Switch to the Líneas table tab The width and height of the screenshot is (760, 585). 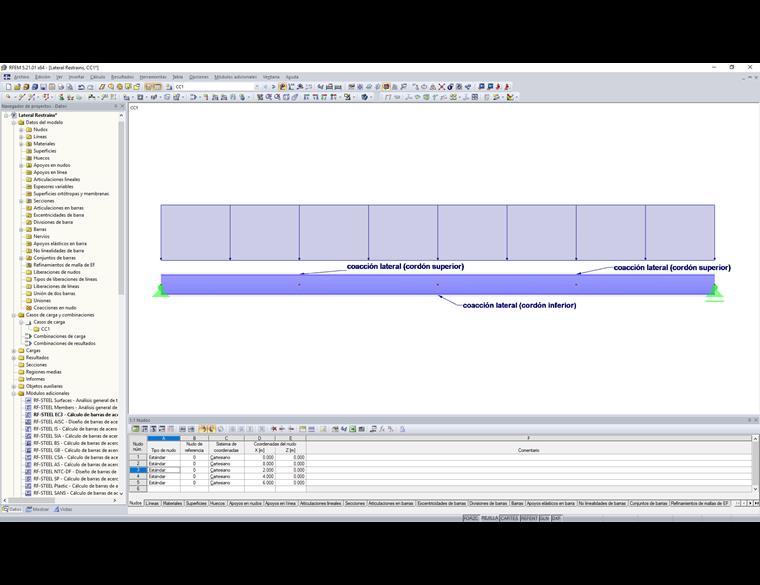coord(152,504)
